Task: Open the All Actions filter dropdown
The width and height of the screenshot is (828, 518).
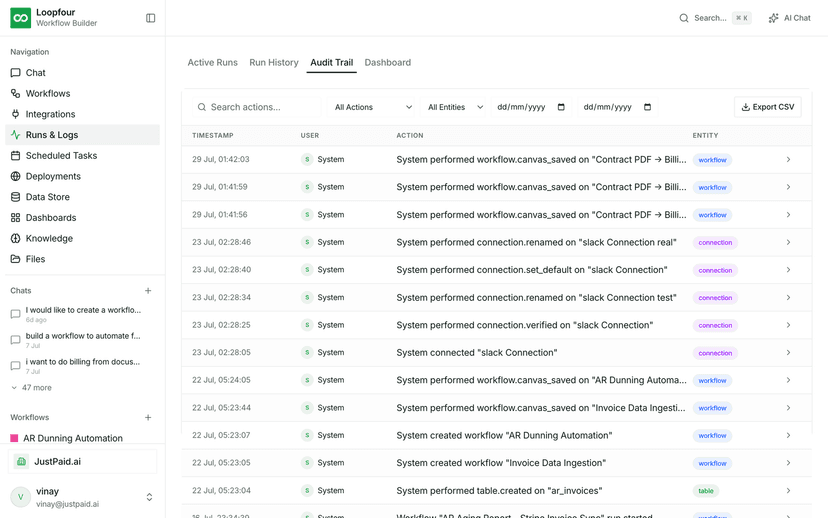Action: (373, 107)
